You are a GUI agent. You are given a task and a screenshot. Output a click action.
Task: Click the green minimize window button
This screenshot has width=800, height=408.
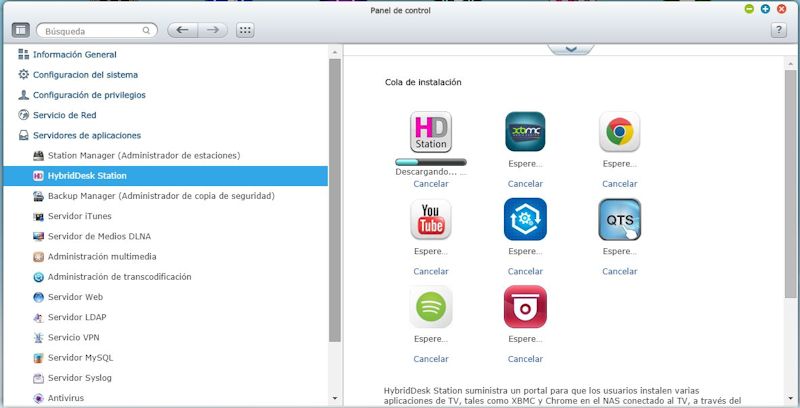point(749,9)
